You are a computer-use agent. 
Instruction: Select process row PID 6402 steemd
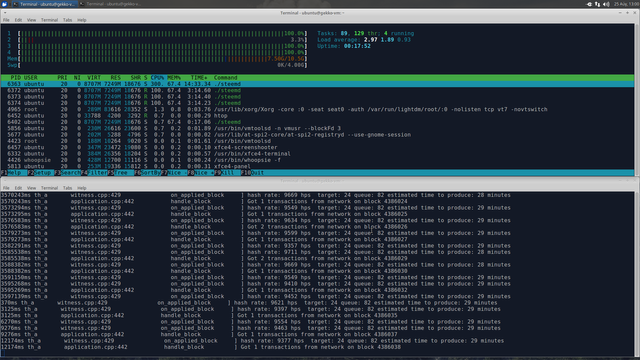point(318,122)
